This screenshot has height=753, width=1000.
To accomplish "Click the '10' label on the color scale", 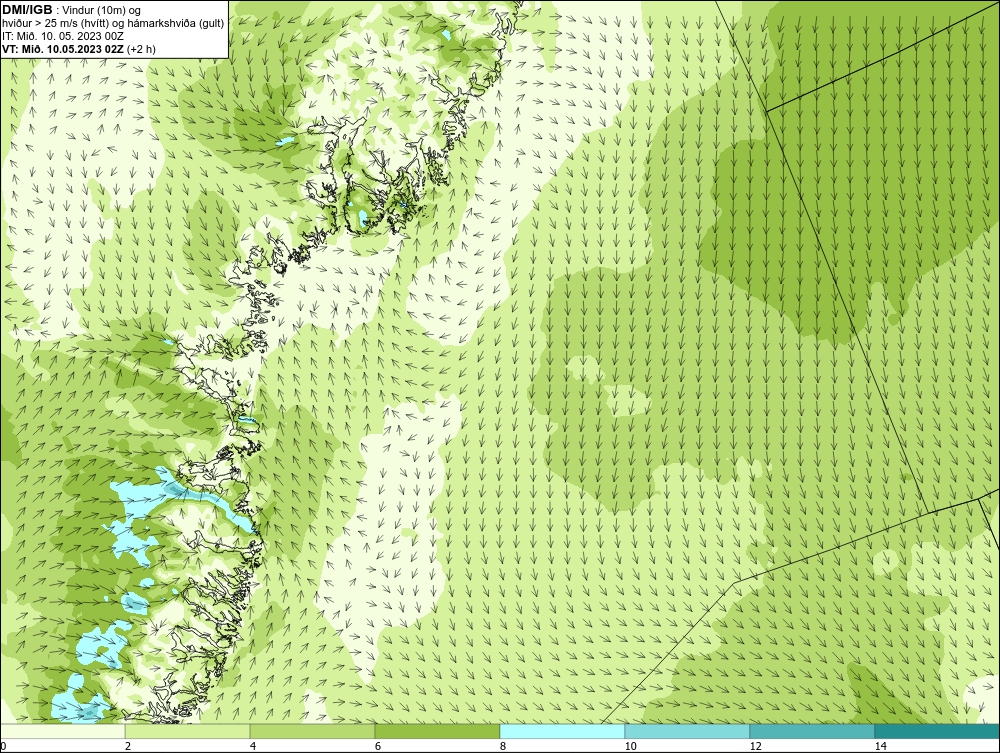I will 630,747.
